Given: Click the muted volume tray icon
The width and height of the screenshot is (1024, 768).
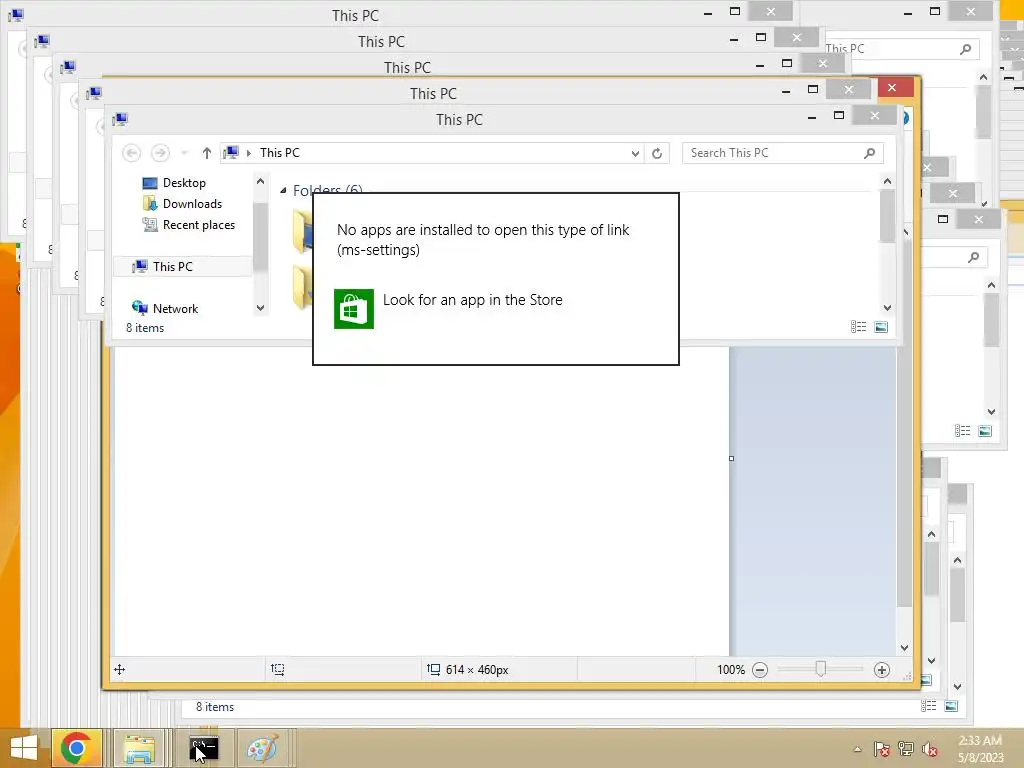Looking at the screenshot, I should coord(930,749).
